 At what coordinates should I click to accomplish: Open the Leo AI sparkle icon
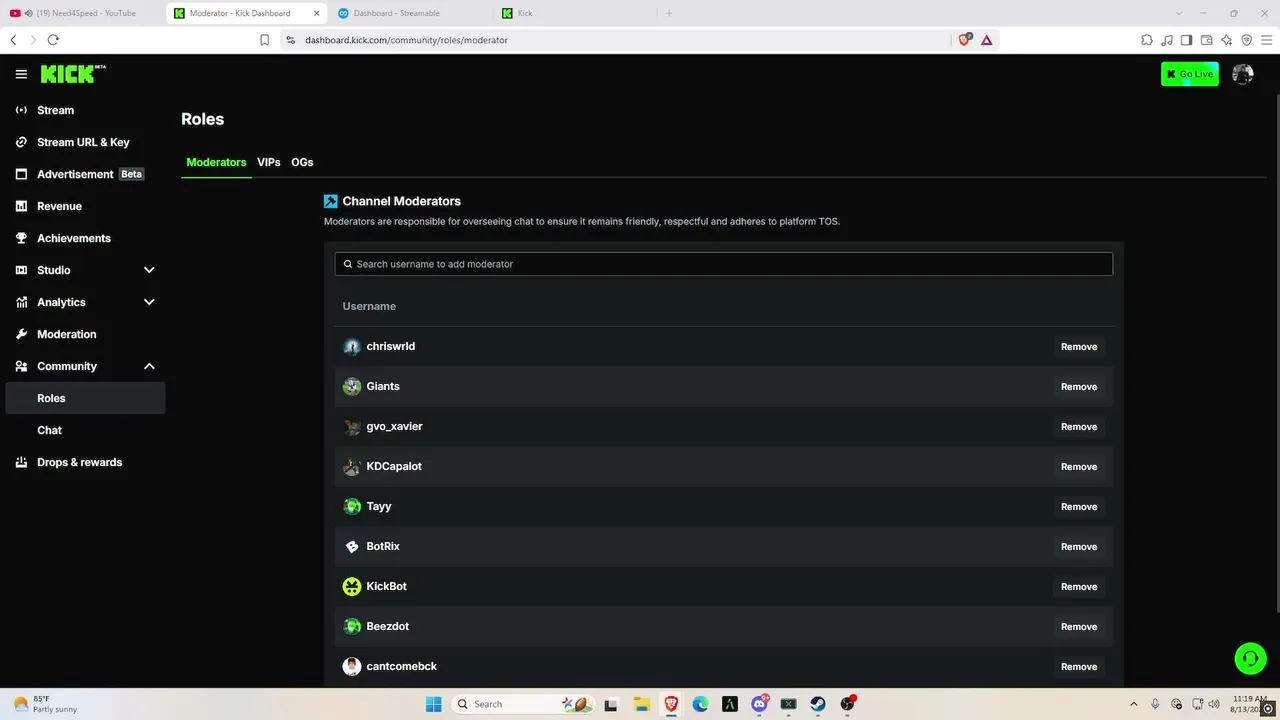pos(1227,40)
